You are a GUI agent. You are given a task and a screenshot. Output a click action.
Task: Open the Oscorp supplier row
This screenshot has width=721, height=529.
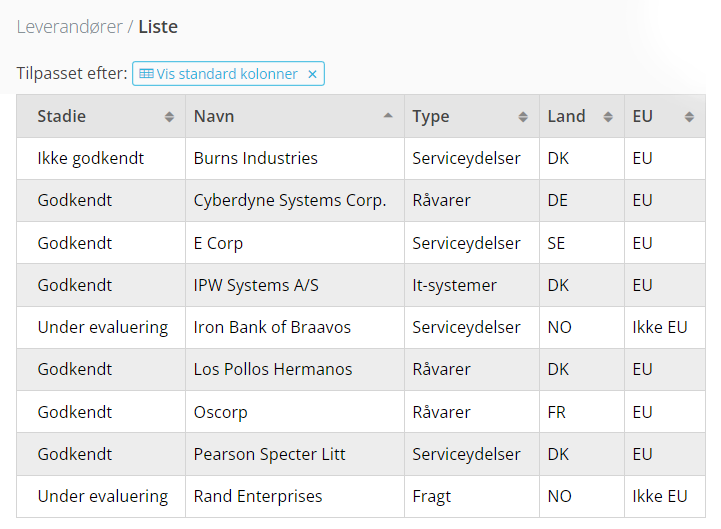(361, 412)
